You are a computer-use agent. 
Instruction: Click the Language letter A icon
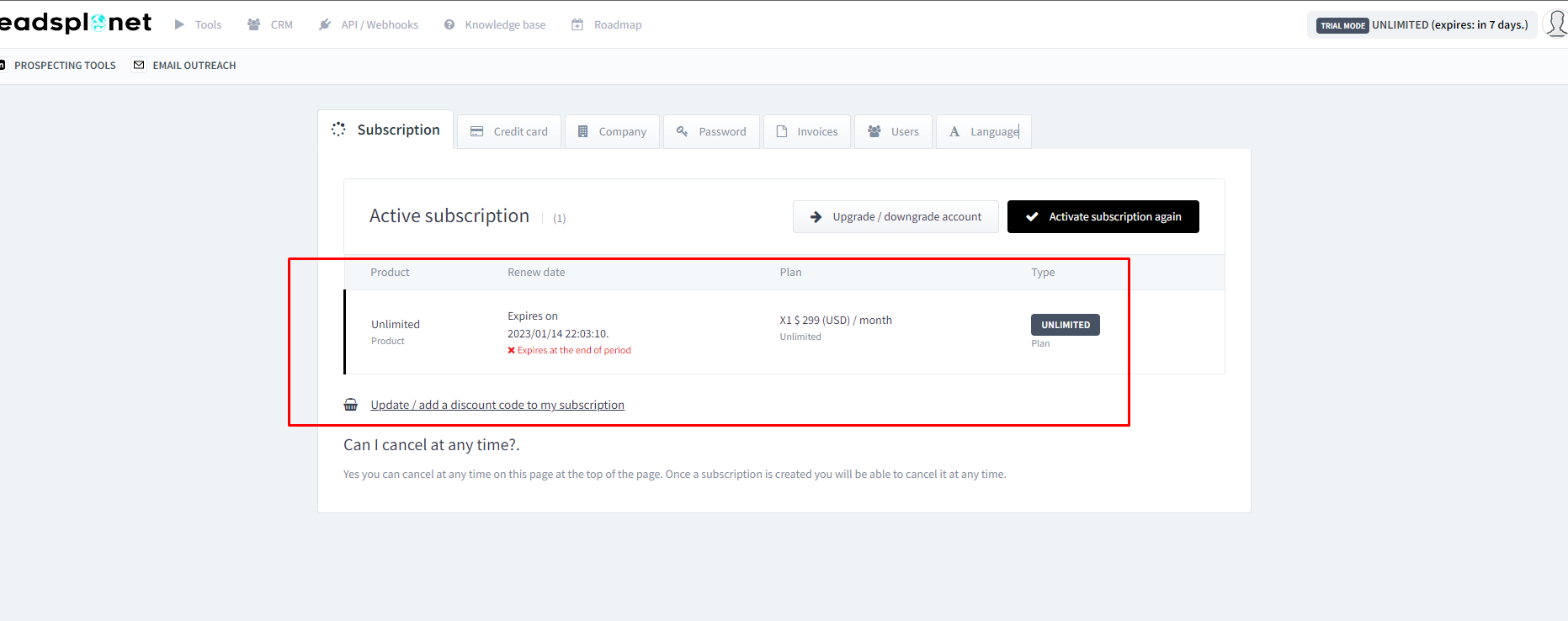[x=954, y=131]
